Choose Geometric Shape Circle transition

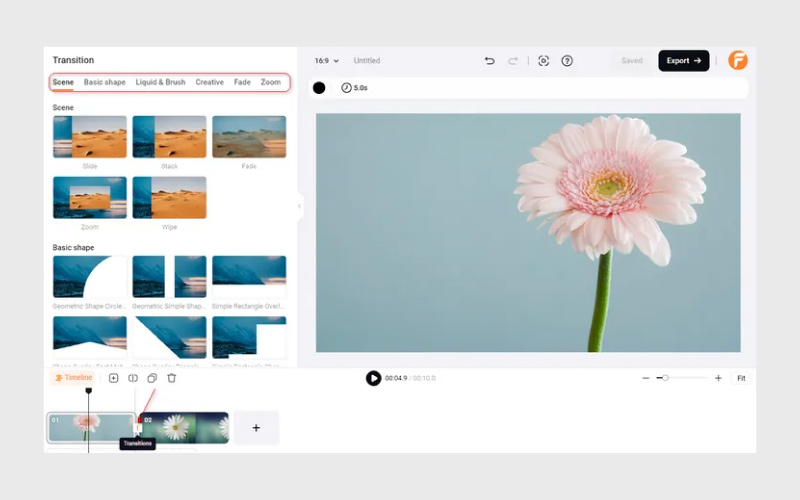[x=90, y=277]
